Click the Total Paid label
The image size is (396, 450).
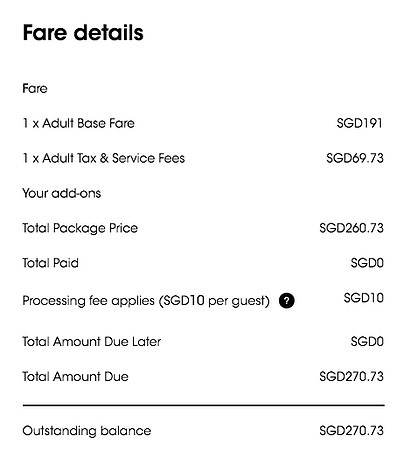(x=51, y=263)
